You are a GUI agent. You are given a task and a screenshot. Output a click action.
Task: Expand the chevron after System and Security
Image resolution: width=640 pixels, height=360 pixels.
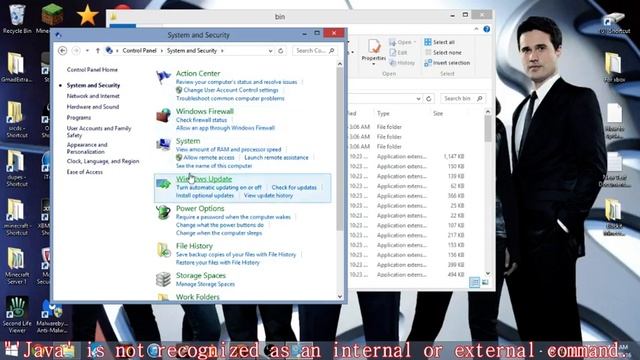tap(222, 51)
